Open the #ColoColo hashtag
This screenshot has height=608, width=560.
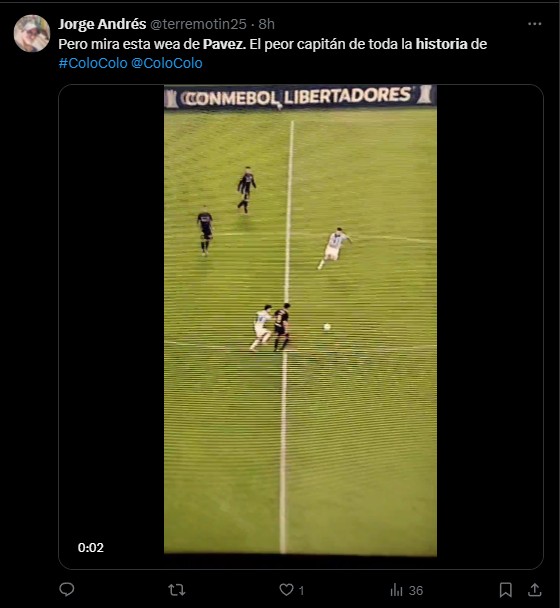[93, 63]
